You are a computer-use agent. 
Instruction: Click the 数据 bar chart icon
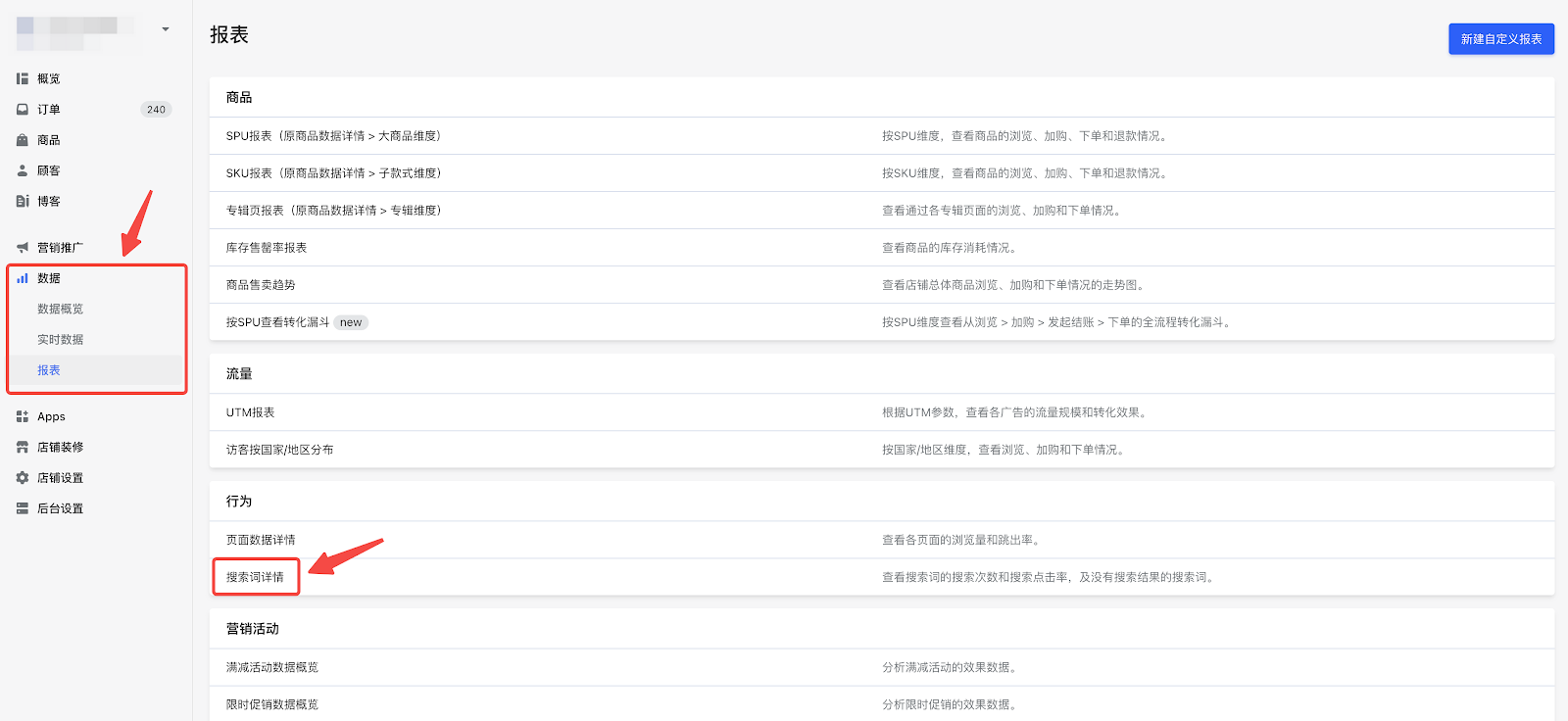(x=23, y=278)
